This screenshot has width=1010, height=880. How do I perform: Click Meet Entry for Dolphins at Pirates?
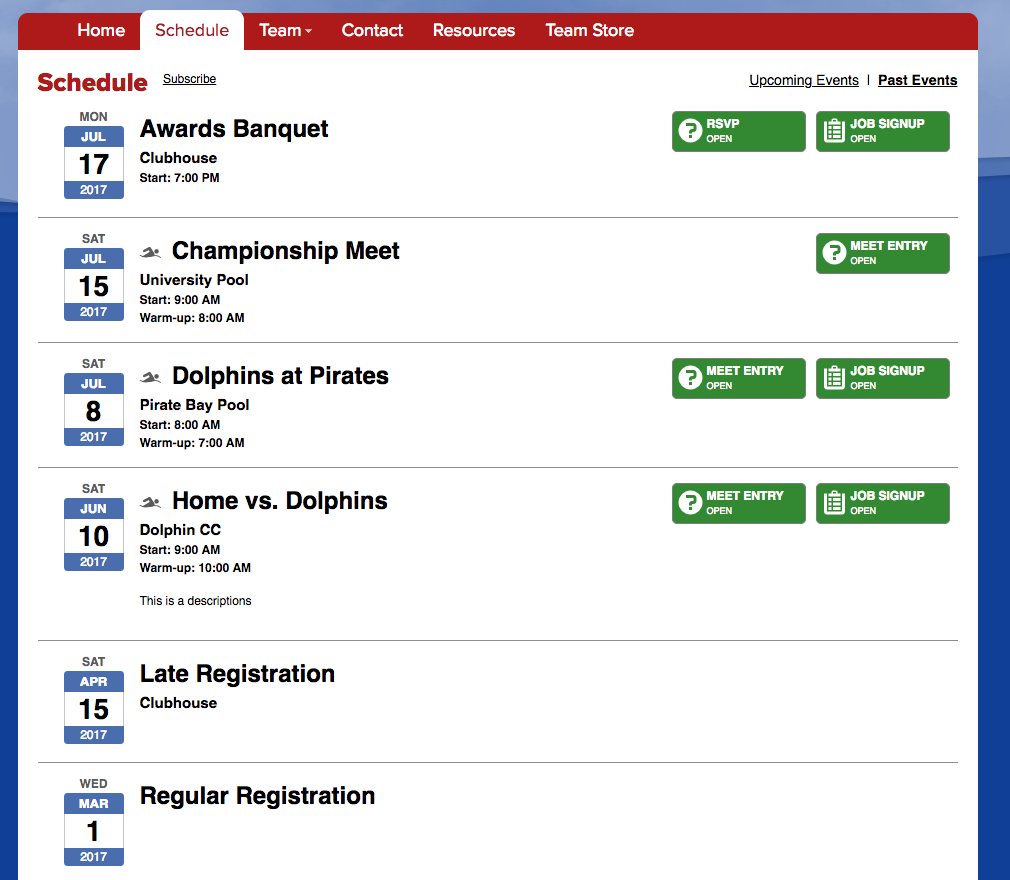point(738,378)
